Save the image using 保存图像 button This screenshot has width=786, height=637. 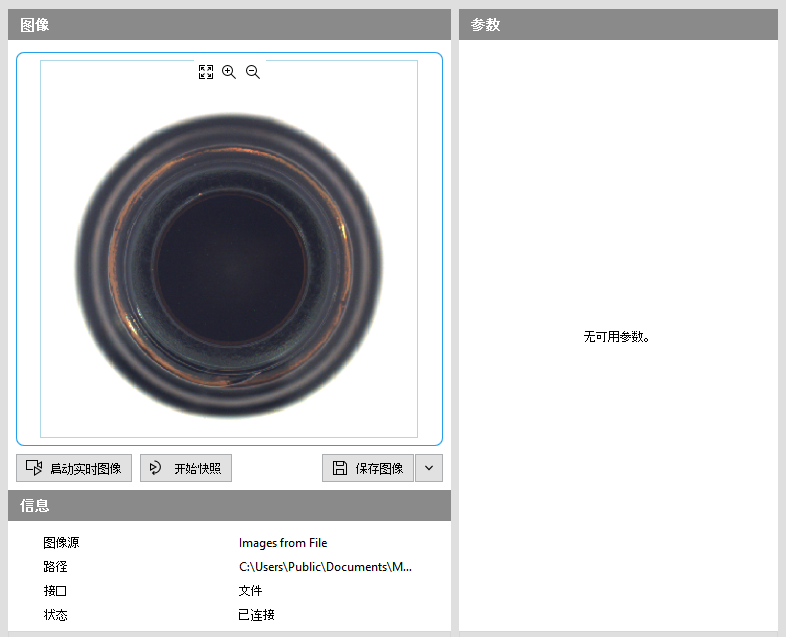click(x=367, y=468)
